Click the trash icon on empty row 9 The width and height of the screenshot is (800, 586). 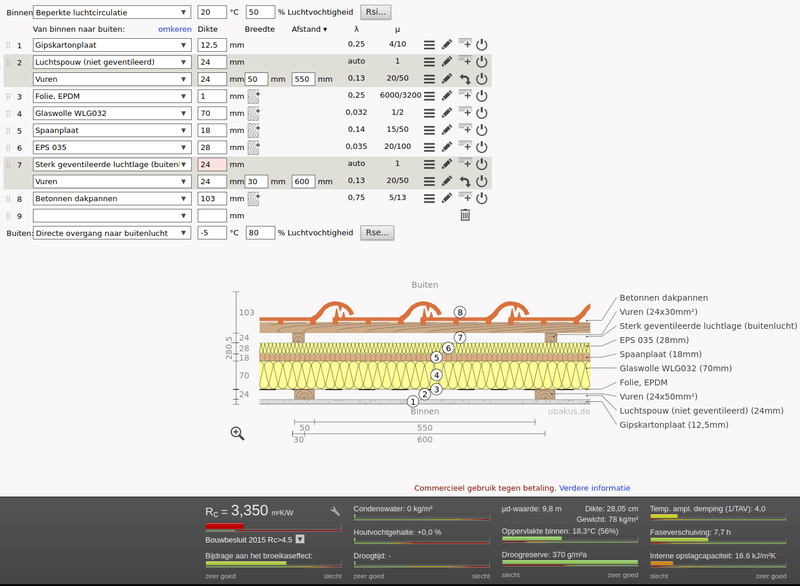point(465,215)
